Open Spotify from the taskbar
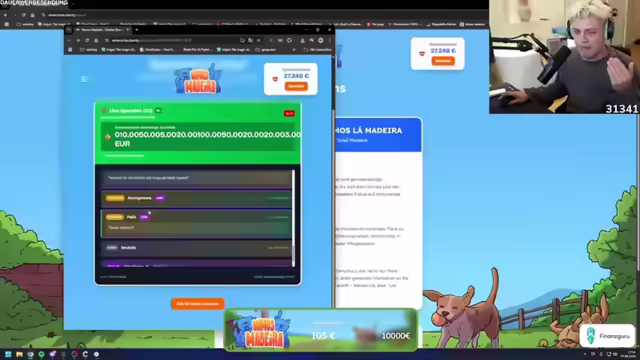 pos(41,354)
